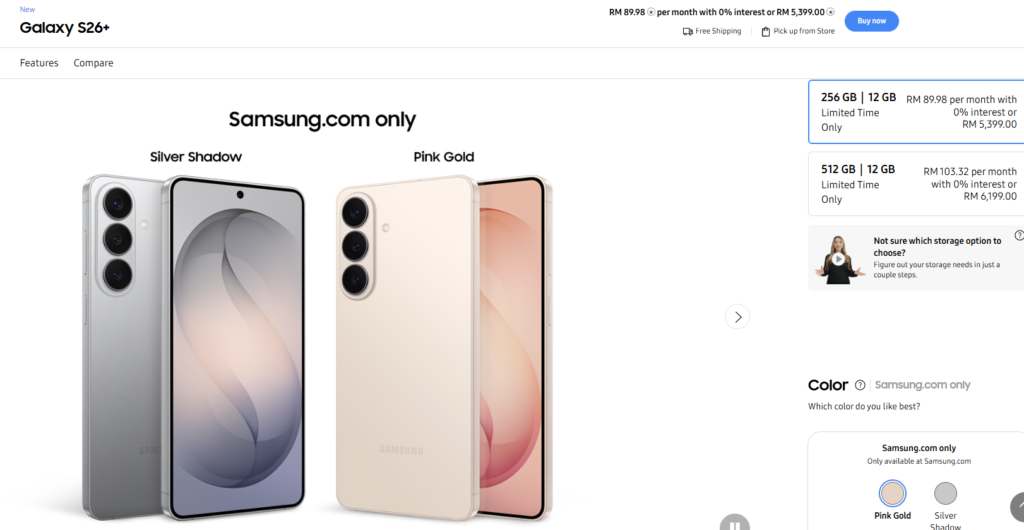The height and width of the screenshot is (530, 1024).
Task: Click the Silver Shadow phone image
Action: [x=194, y=346]
